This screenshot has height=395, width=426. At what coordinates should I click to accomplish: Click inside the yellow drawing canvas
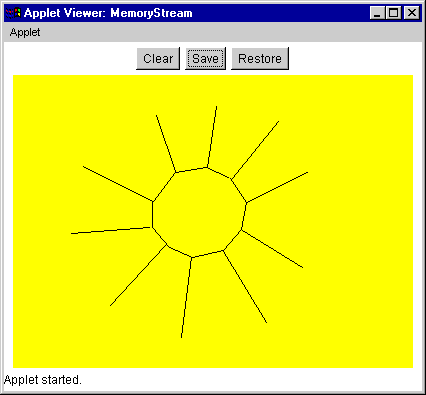pyautogui.click(x=213, y=221)
